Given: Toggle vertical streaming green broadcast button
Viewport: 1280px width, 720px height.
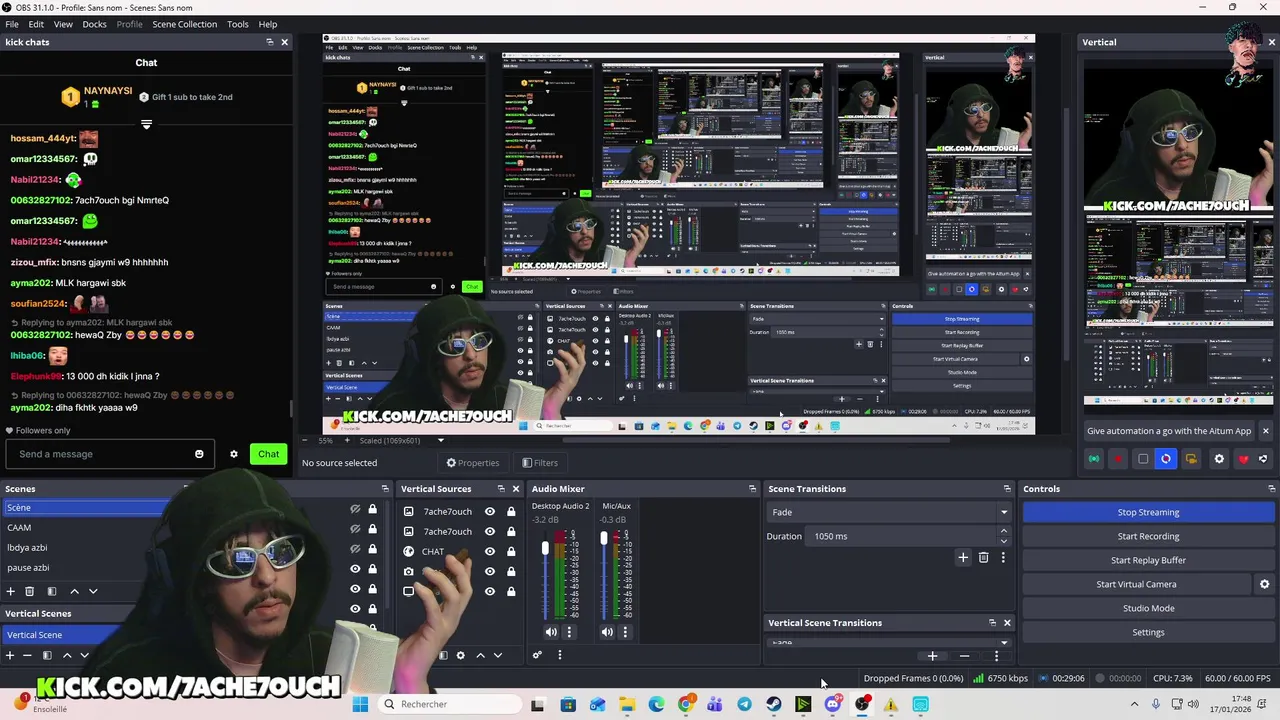Looking at the screenshot, I should (x=1094, y=459).
